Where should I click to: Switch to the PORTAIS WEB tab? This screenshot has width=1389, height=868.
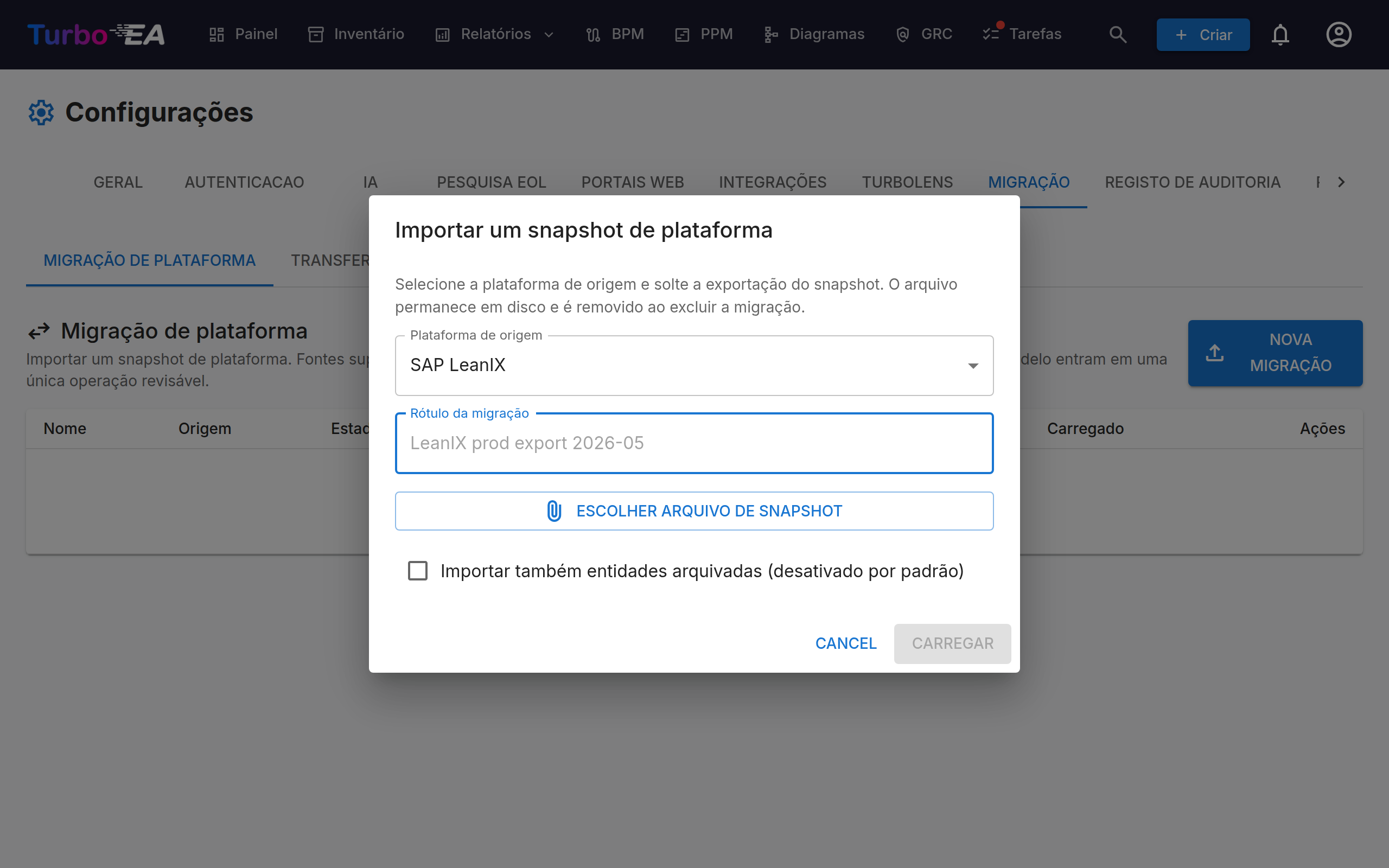pos(633,182)
